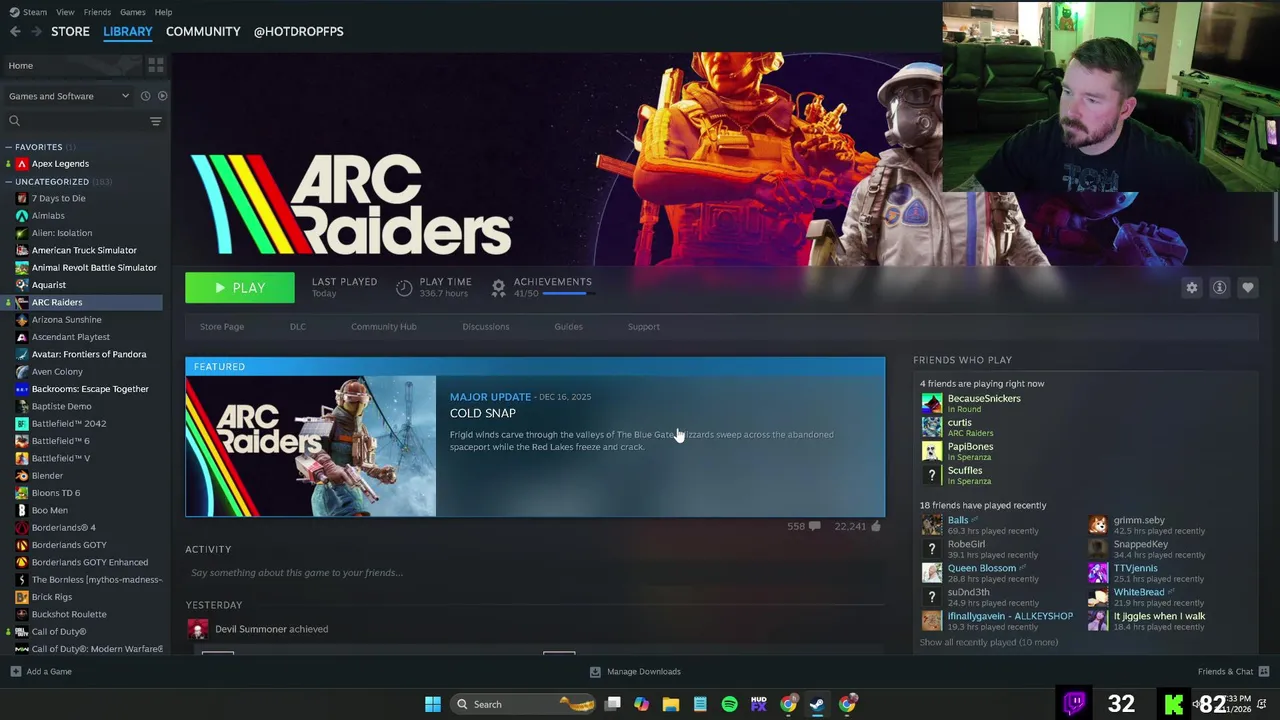The width and height of the screenshot is (1280, 720).
Task: Click PapiBones friend avatar
Action: [931, 451]
